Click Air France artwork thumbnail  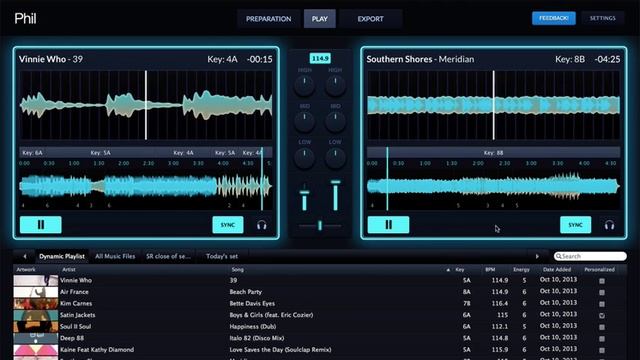point(36,292)
